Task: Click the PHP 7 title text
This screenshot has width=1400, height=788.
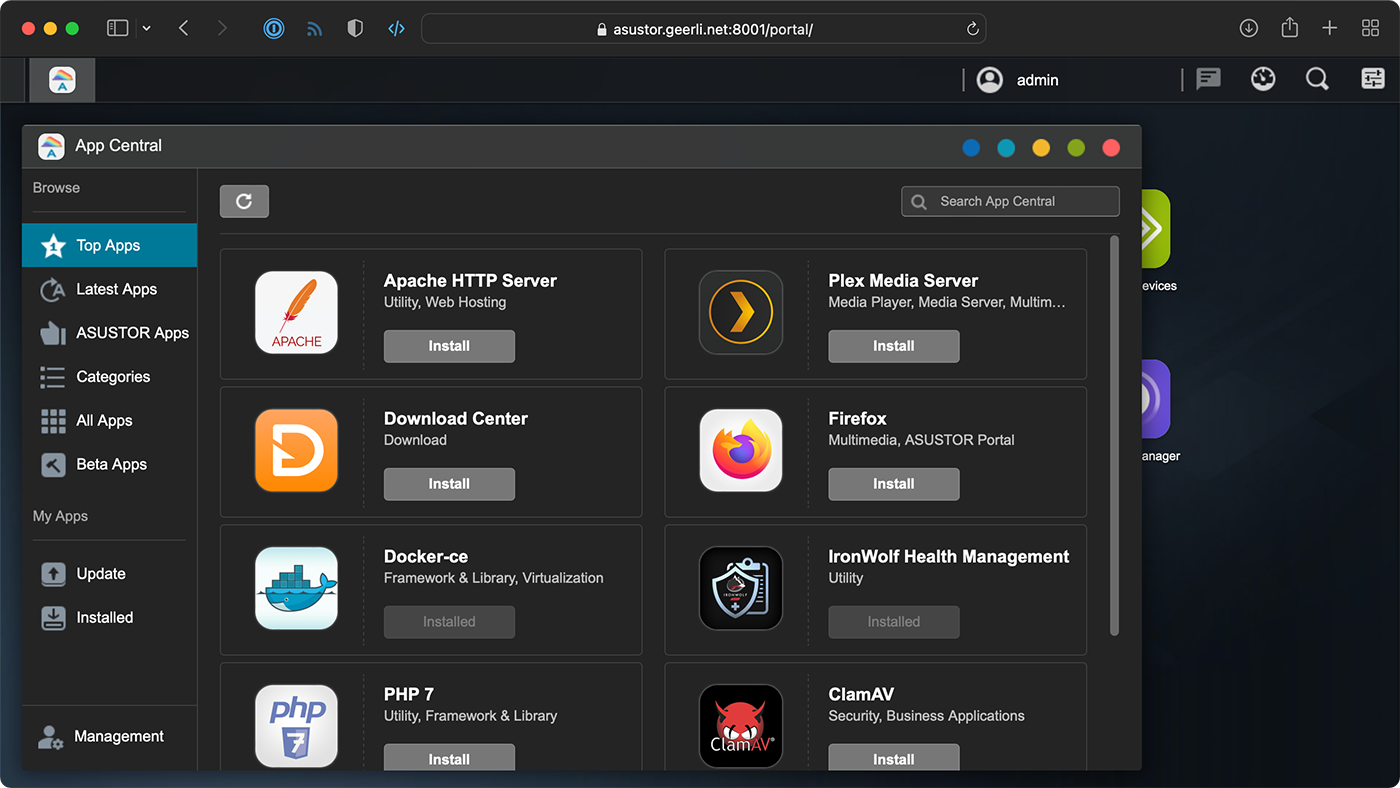Action: pyautogui.click(x=409, y=694)
